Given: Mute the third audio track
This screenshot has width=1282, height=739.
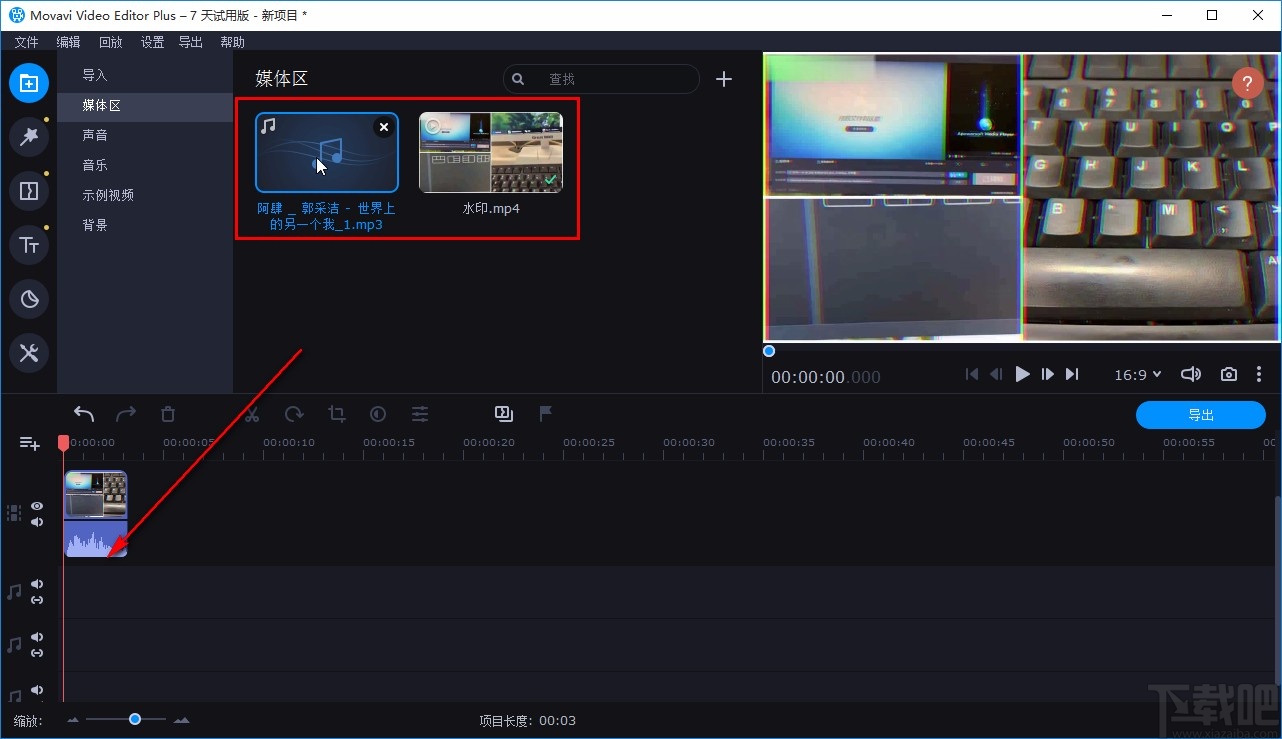Looking at the screenshot, I should coord(37,690).
